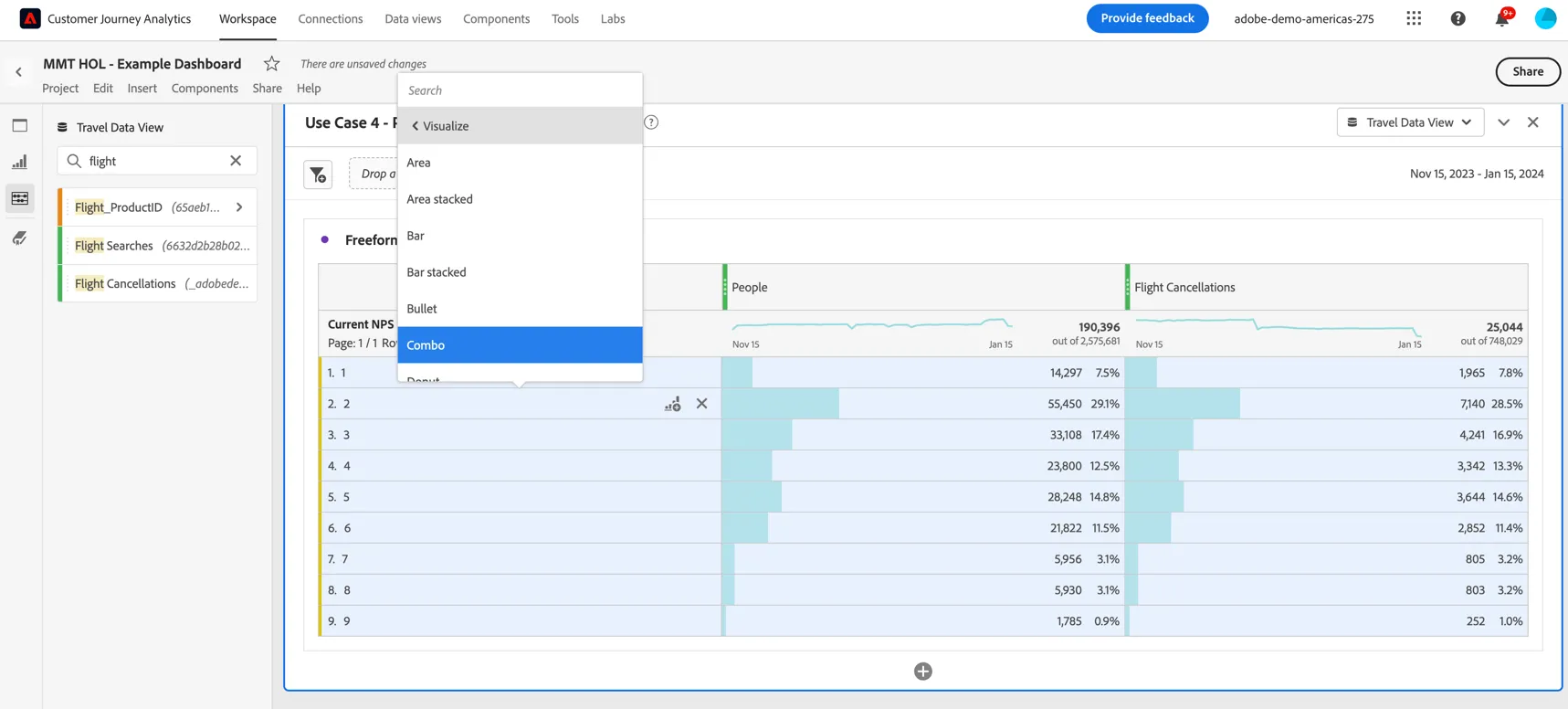Click the visualize icon on row 2

tap(673, 404)
